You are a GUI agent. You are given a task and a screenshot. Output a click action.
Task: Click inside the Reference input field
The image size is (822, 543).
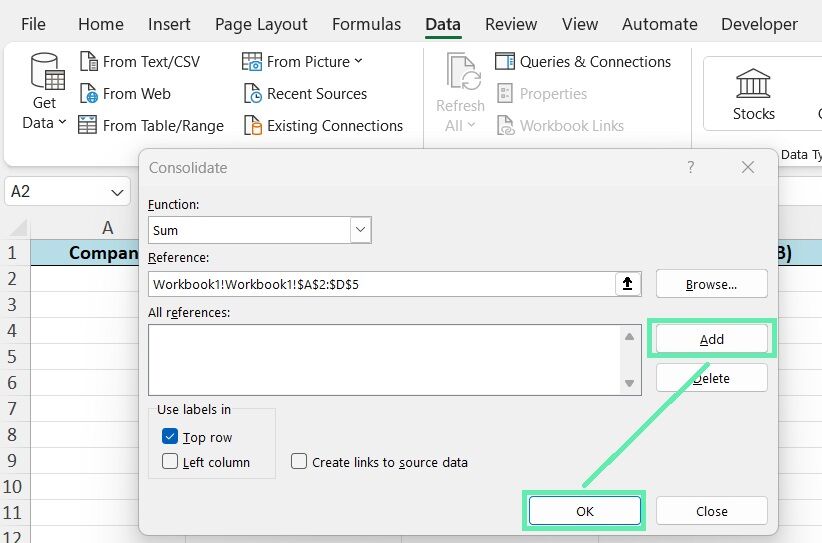point(382,284)
